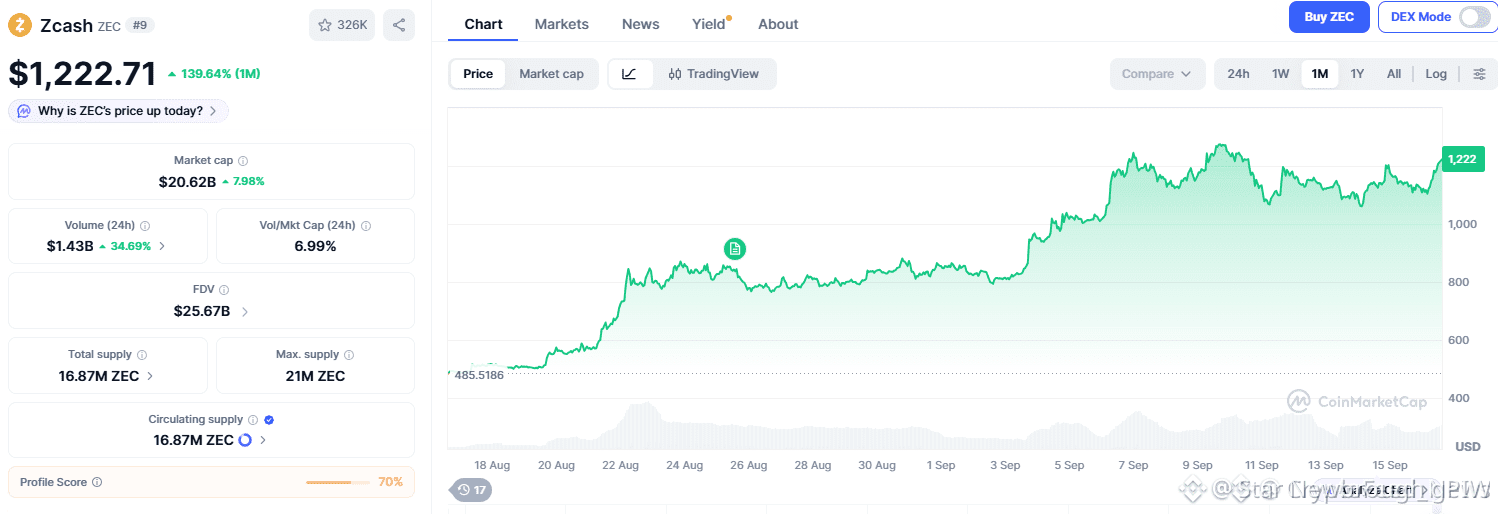
Task: Click the Buy ZEC button
Action: (x=1329, y=17)
